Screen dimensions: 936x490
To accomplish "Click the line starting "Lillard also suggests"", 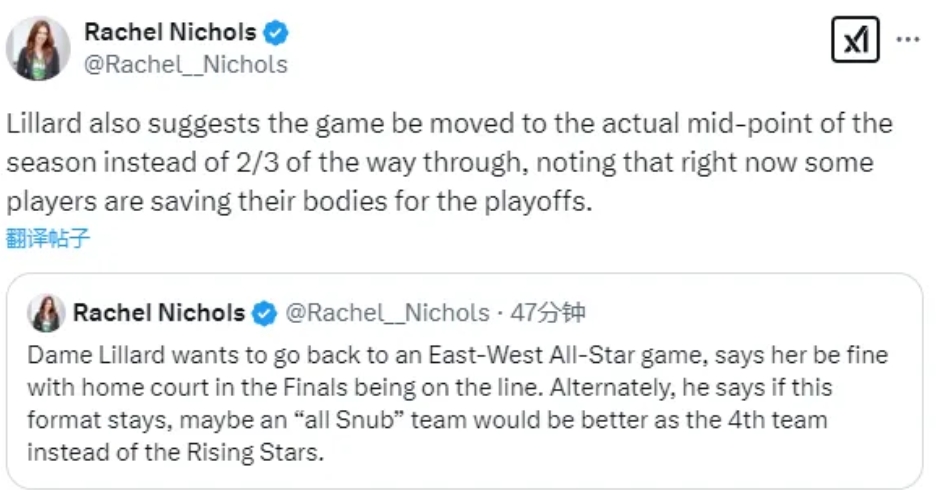I will (x=449, y=125).
